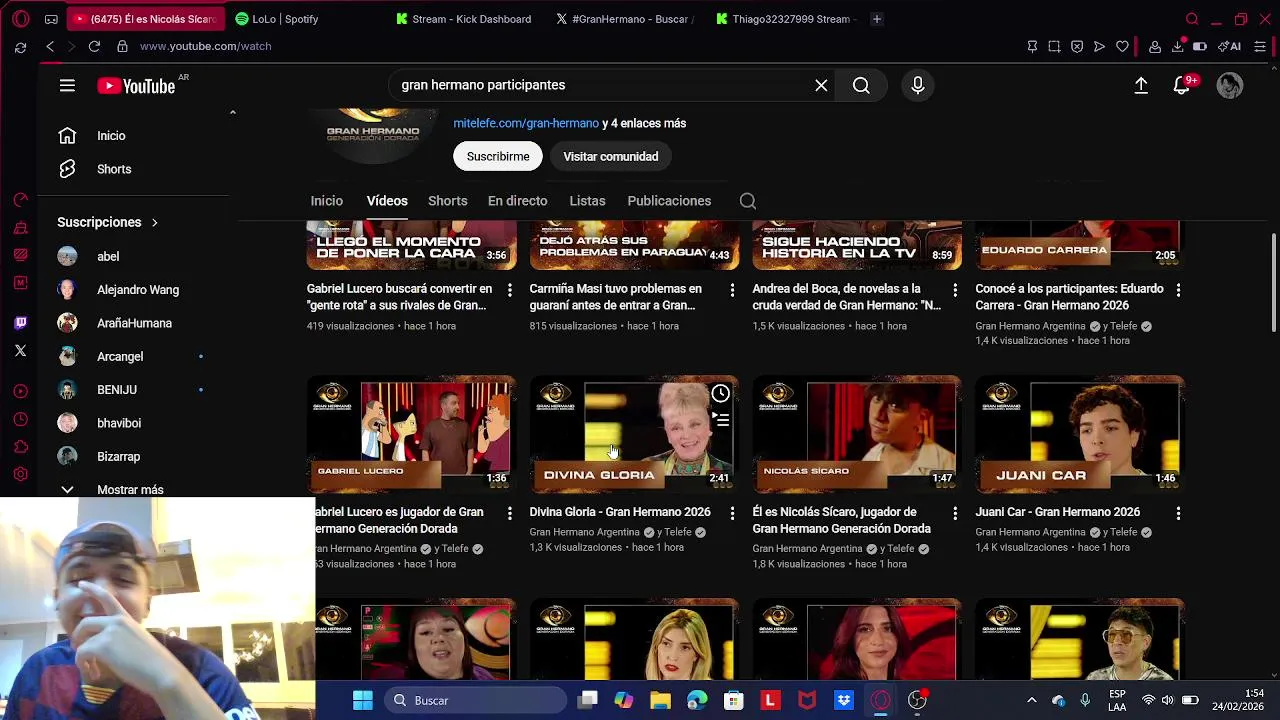Open the channel Shorts tab
This screenshot has height=720, width=1280.
[x=447, y=201]
